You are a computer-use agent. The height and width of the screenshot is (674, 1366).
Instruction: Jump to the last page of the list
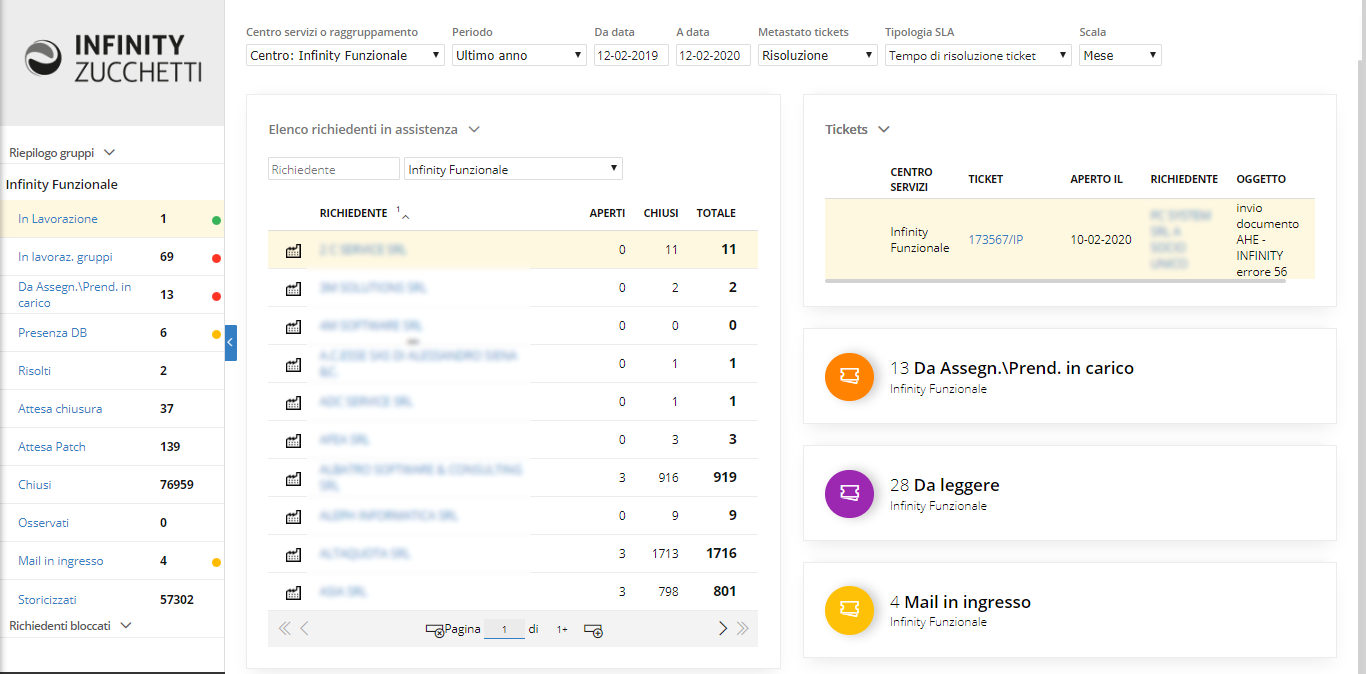[x=742, y=629]
